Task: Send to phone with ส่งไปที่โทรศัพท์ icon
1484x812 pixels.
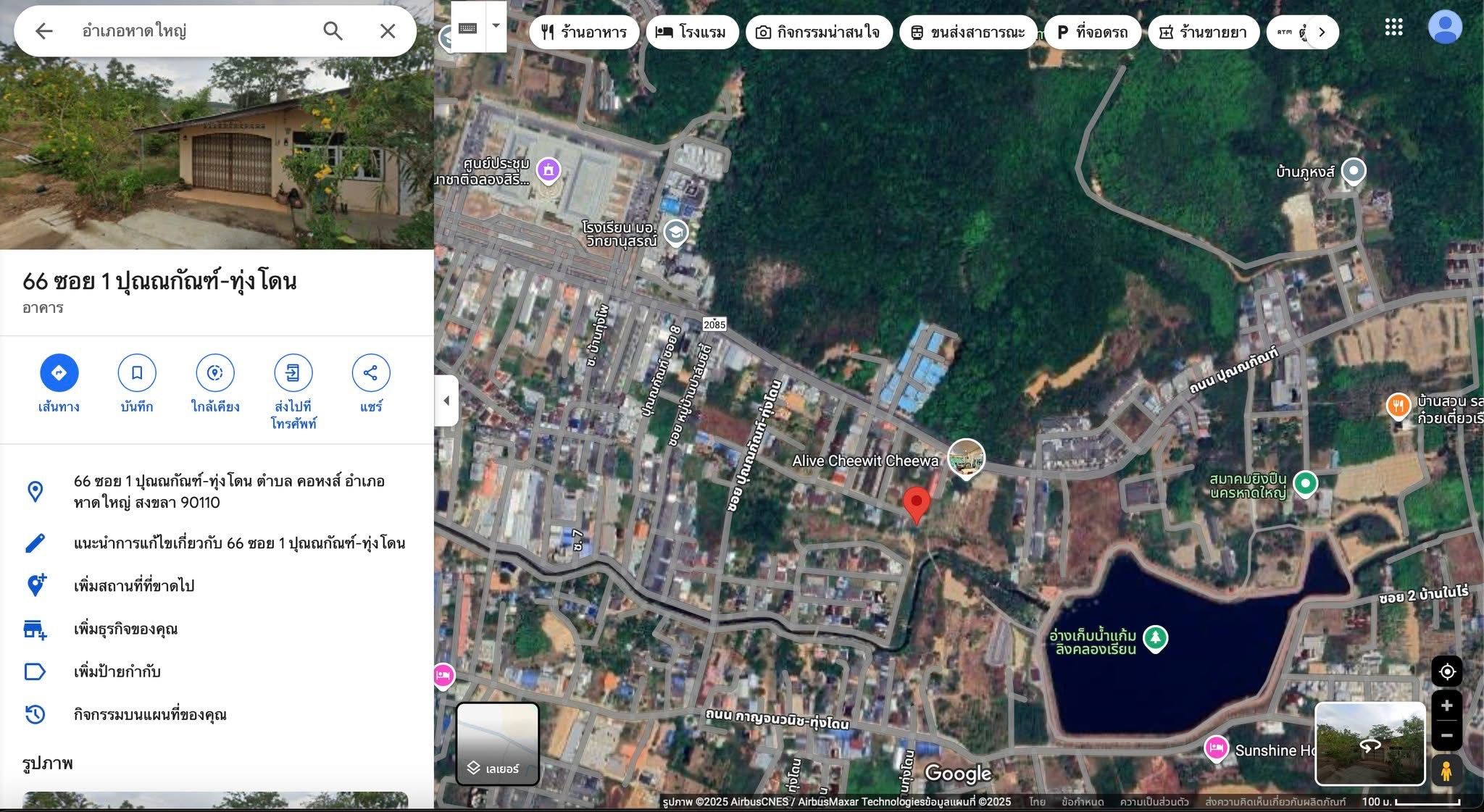Action: 293,372
